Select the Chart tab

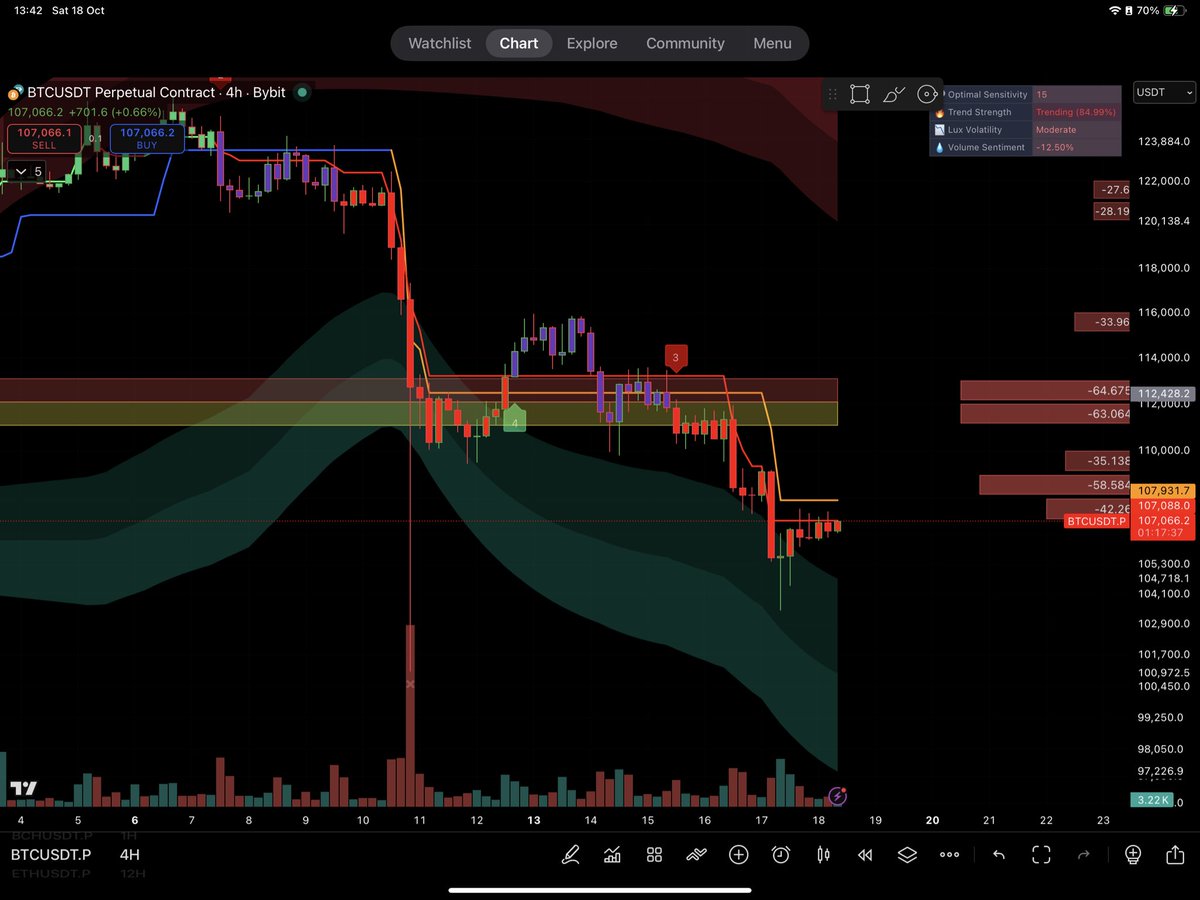519,43
